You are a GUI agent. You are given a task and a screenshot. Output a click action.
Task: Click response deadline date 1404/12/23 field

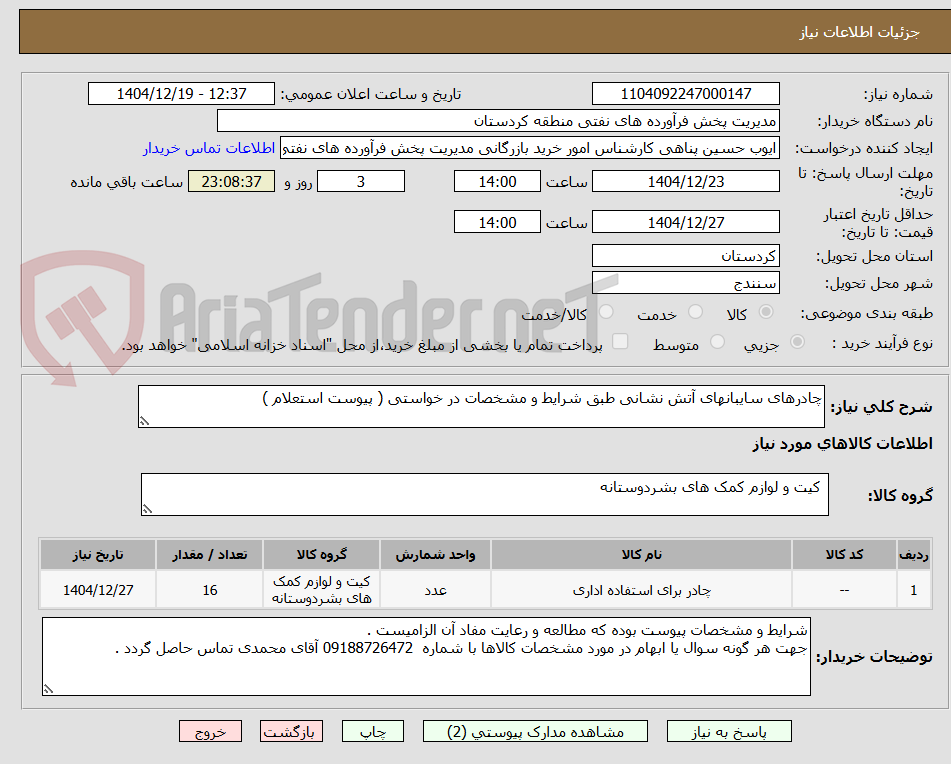(x=685, y=181)
